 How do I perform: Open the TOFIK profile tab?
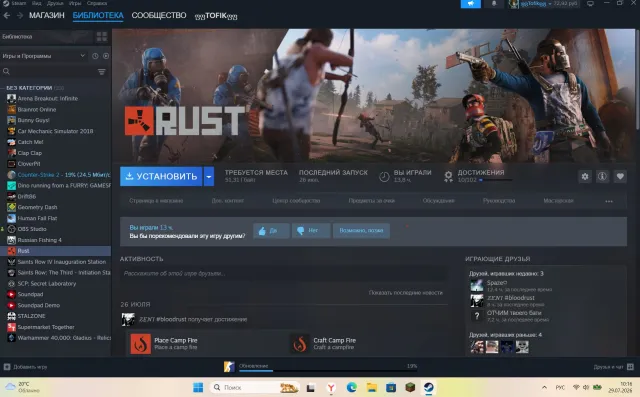tap(216, 16)
